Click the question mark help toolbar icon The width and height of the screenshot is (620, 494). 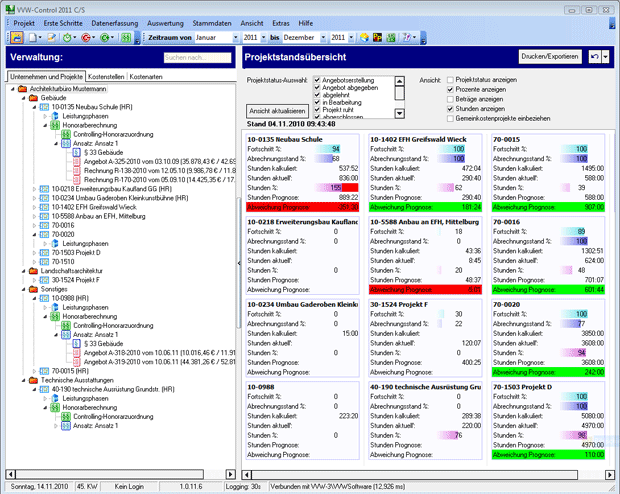click(406, 38)
